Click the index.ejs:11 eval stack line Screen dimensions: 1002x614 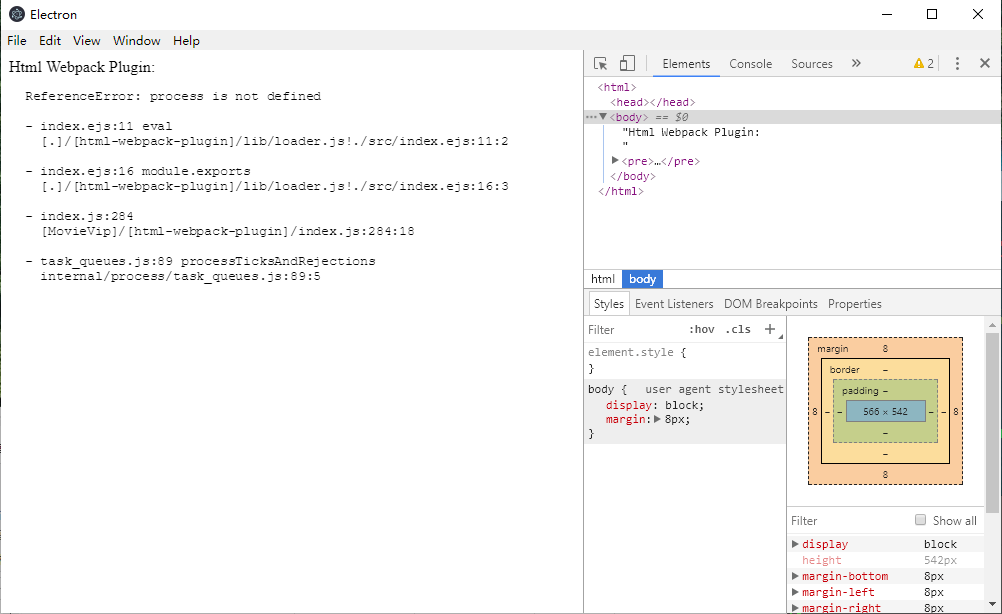106,127
